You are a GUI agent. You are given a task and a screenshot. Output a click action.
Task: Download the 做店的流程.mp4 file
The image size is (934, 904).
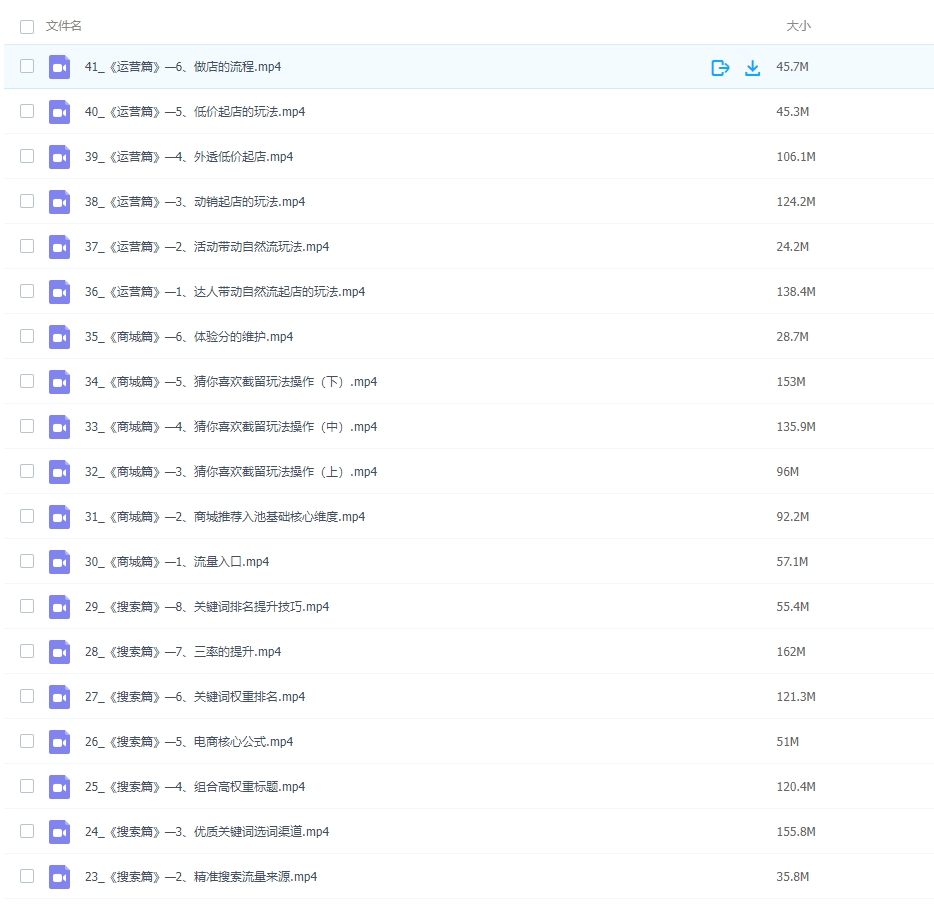coord(753,68)
